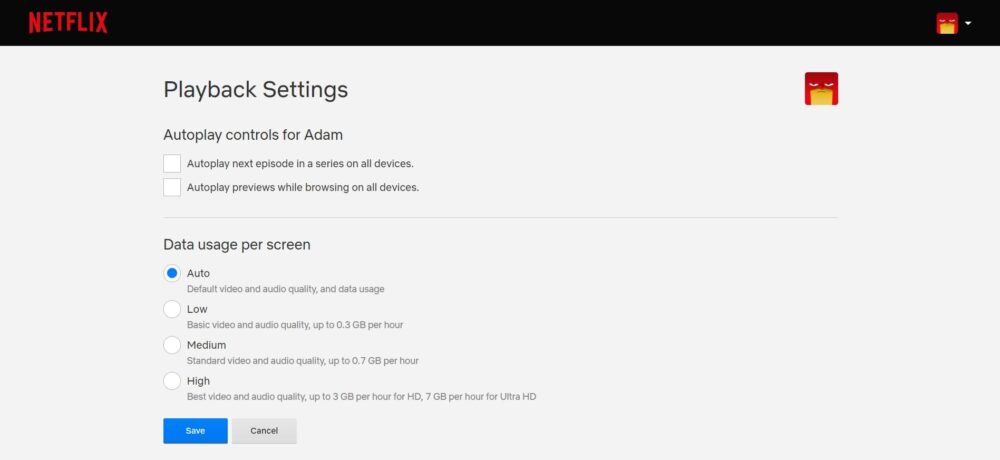Click the 'High' option label text

(x=198, y=381)
